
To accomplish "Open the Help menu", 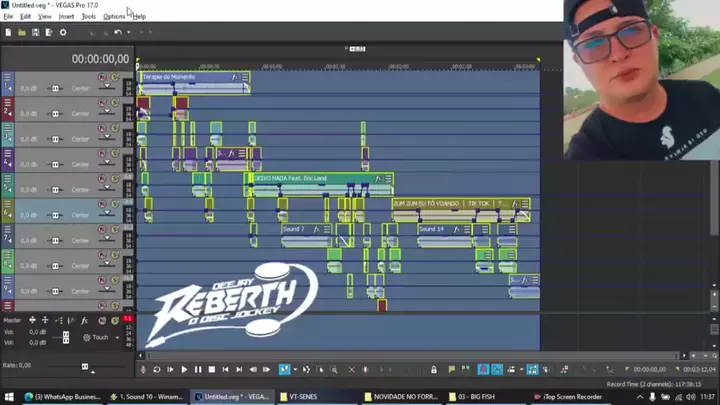I will (140, 17).
